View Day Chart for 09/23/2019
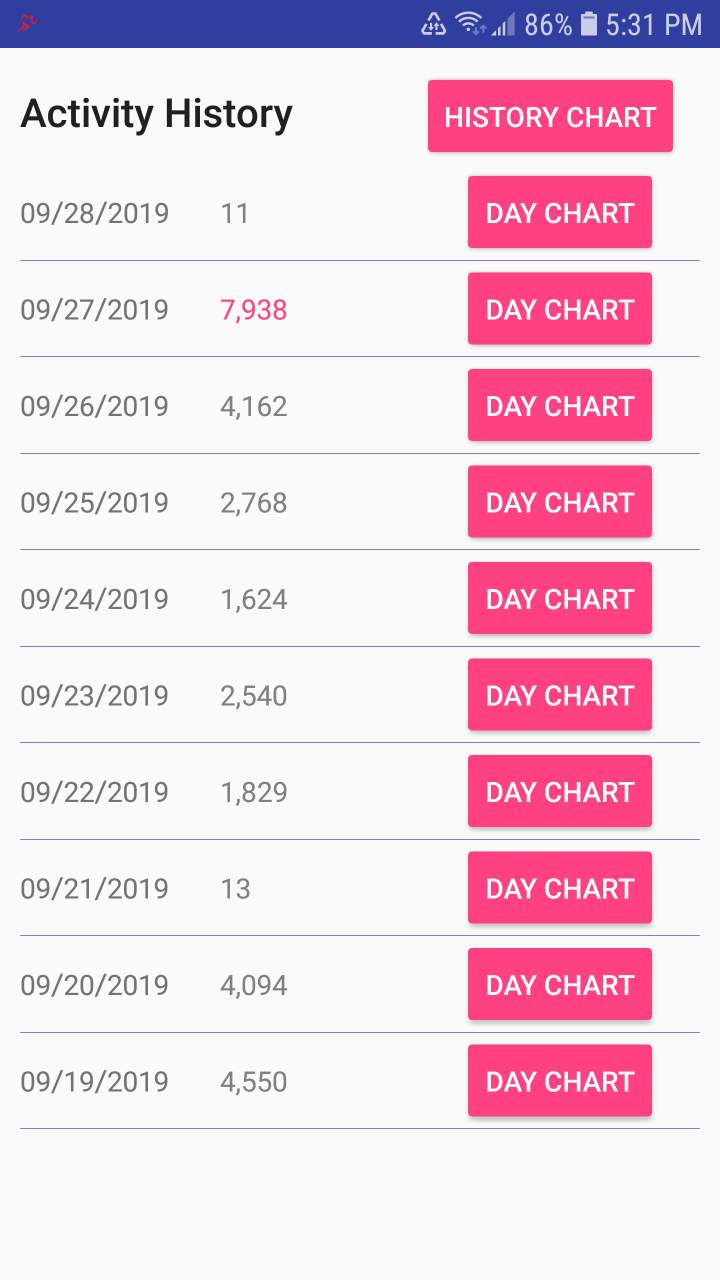 tap(559, 695)
